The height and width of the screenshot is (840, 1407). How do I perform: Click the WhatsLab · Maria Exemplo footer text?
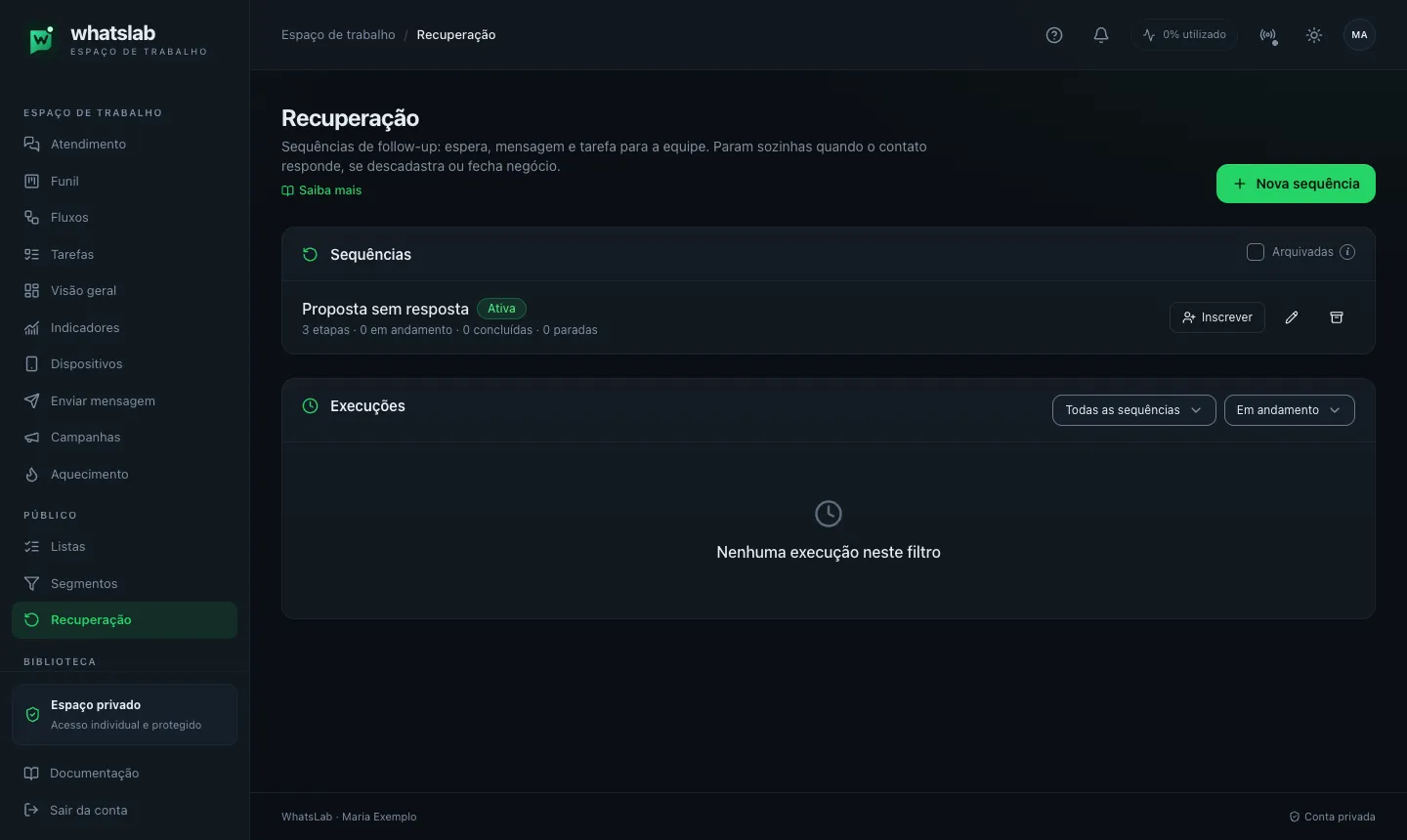[x=349, y=817]
